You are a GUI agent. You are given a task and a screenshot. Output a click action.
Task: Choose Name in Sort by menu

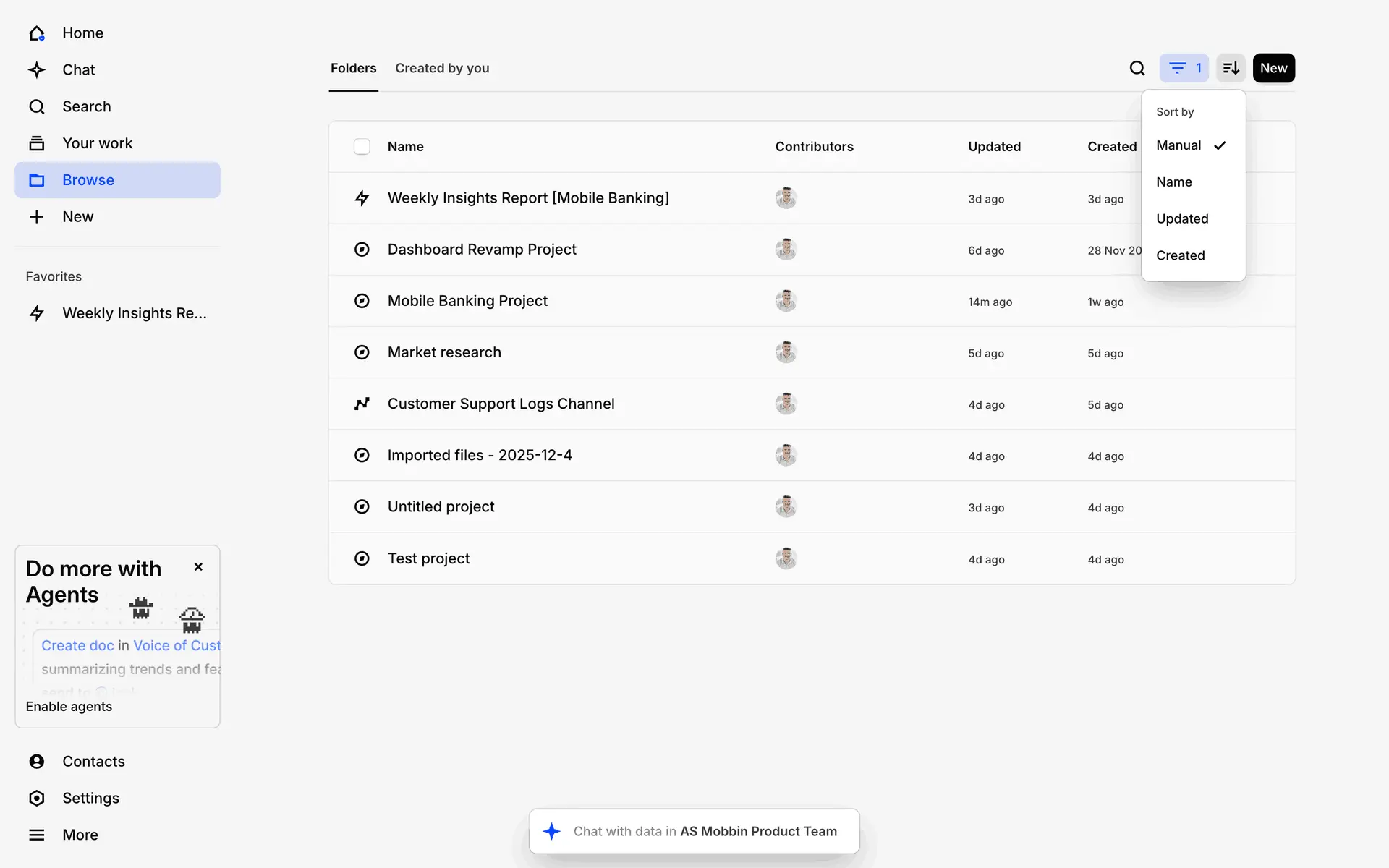1173,182
